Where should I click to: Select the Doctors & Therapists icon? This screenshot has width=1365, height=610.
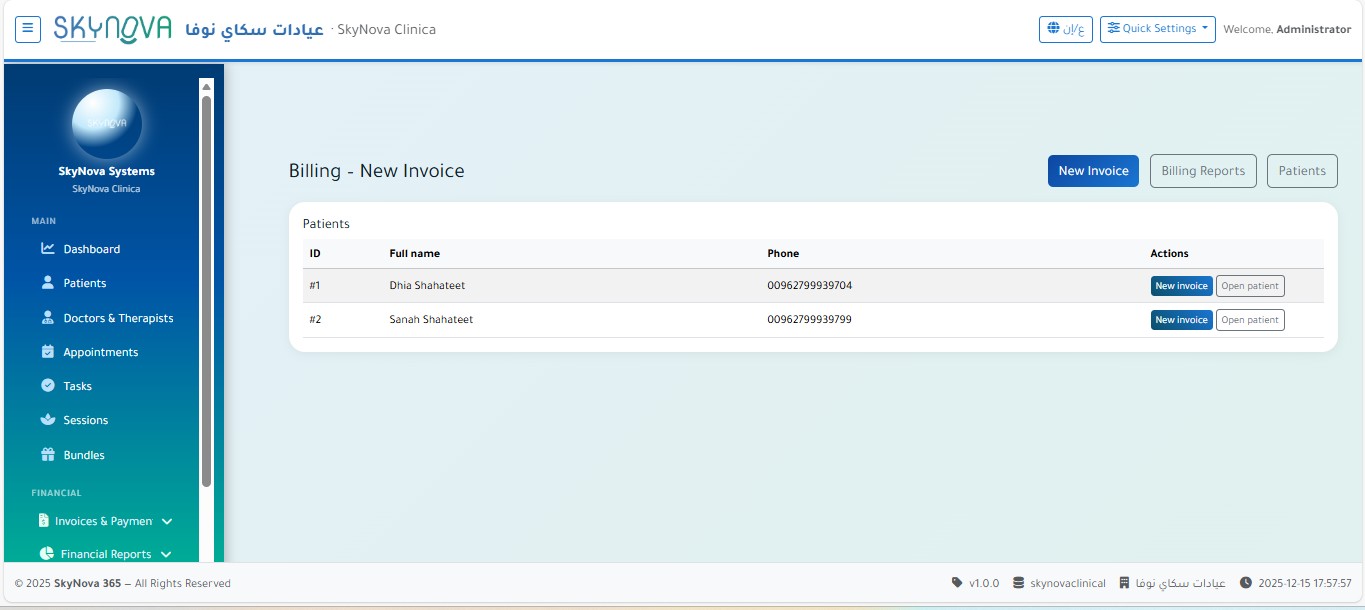tap(47, 318)
